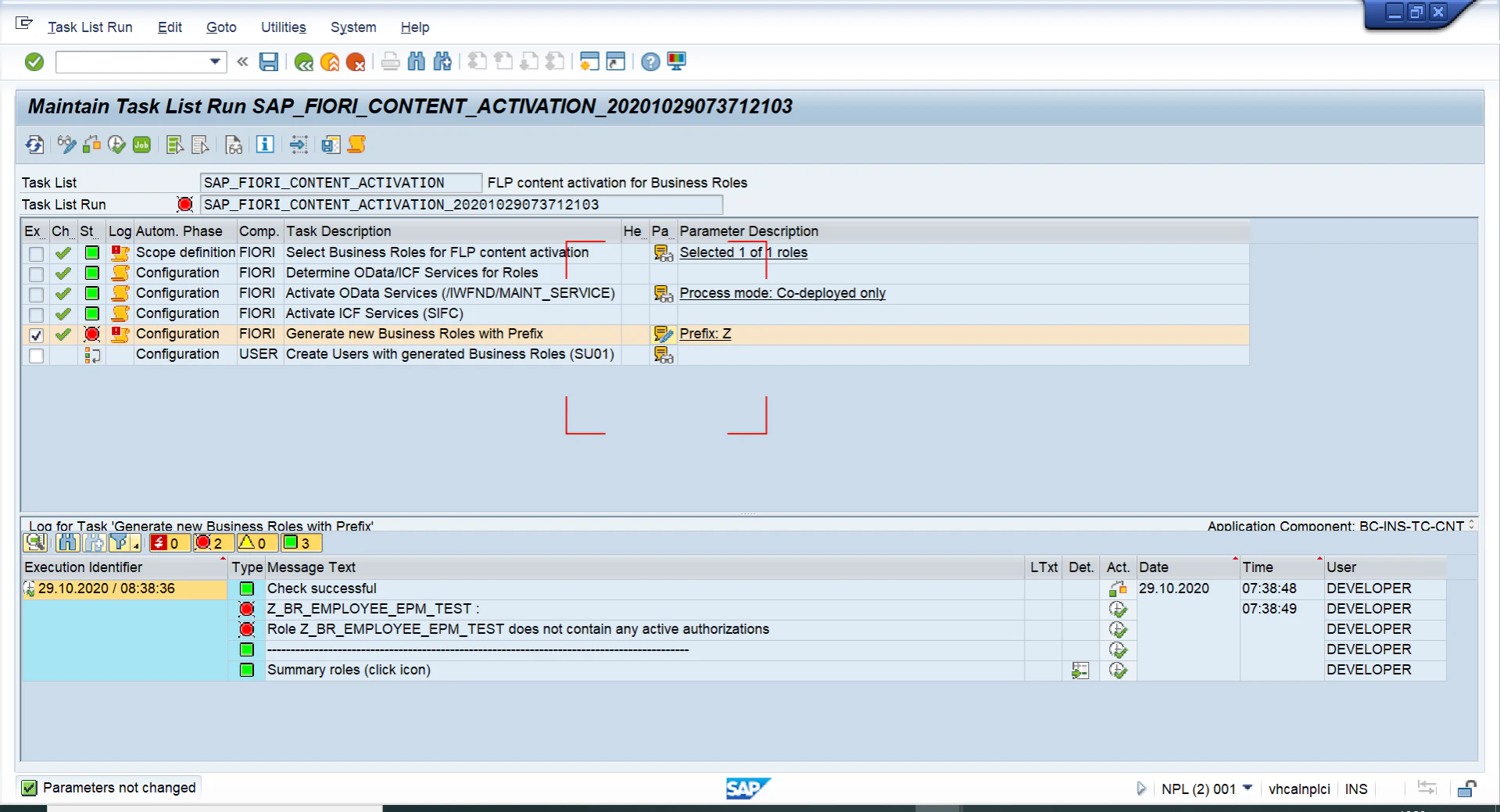Image resolution: width=1500 pixels, height=812 pixels.
Task: Open the command field dropdown arrow
Action: pyautogui.click(x=215, y=62)
